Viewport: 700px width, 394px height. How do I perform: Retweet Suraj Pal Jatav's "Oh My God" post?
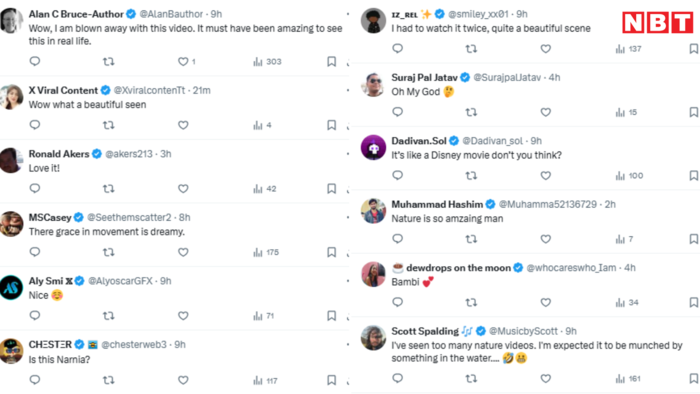(x=471, y=112)
